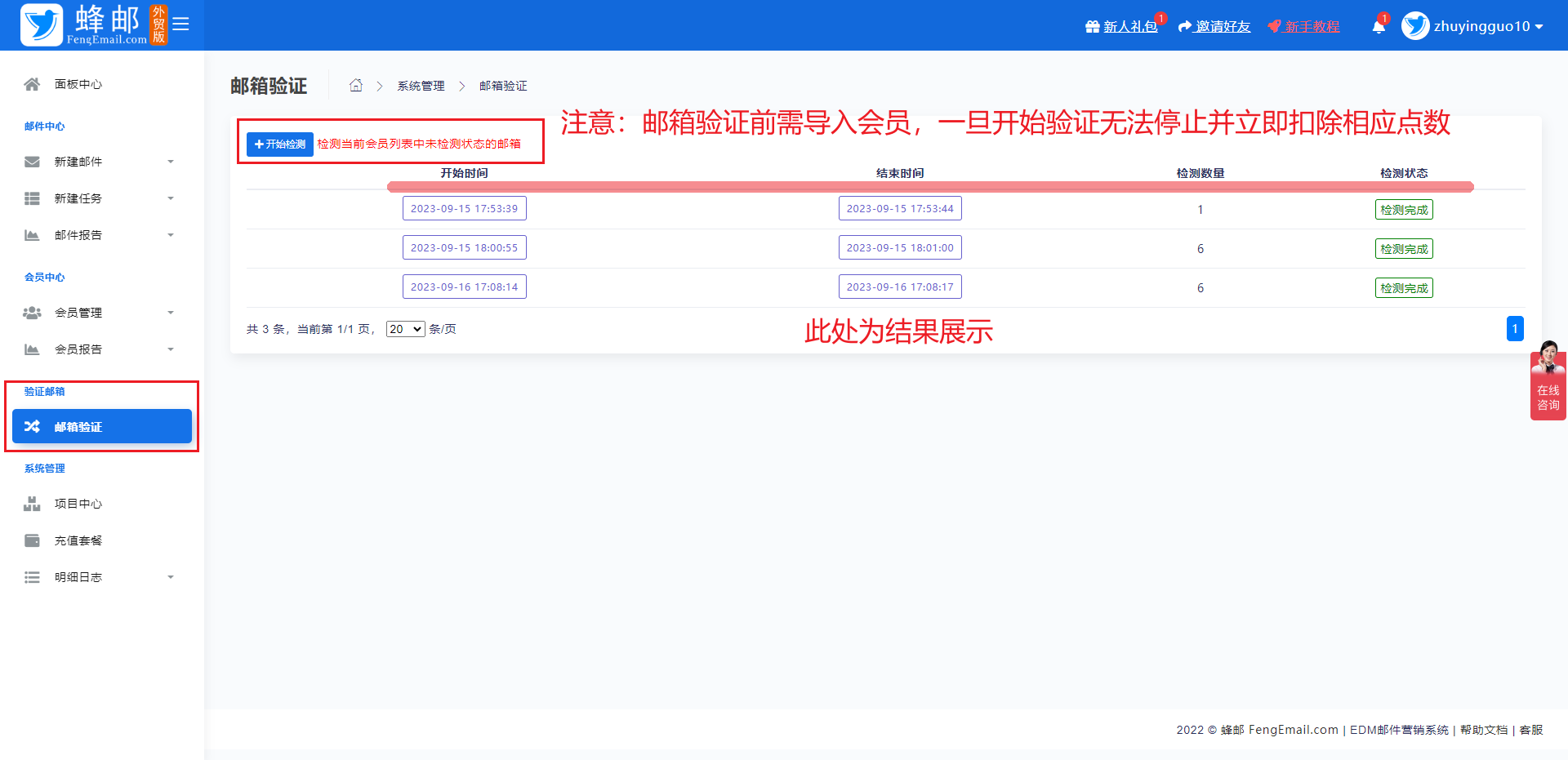Click the 检测状态 column header
The image size is (1568, 760).
[x=1404, y=173]
